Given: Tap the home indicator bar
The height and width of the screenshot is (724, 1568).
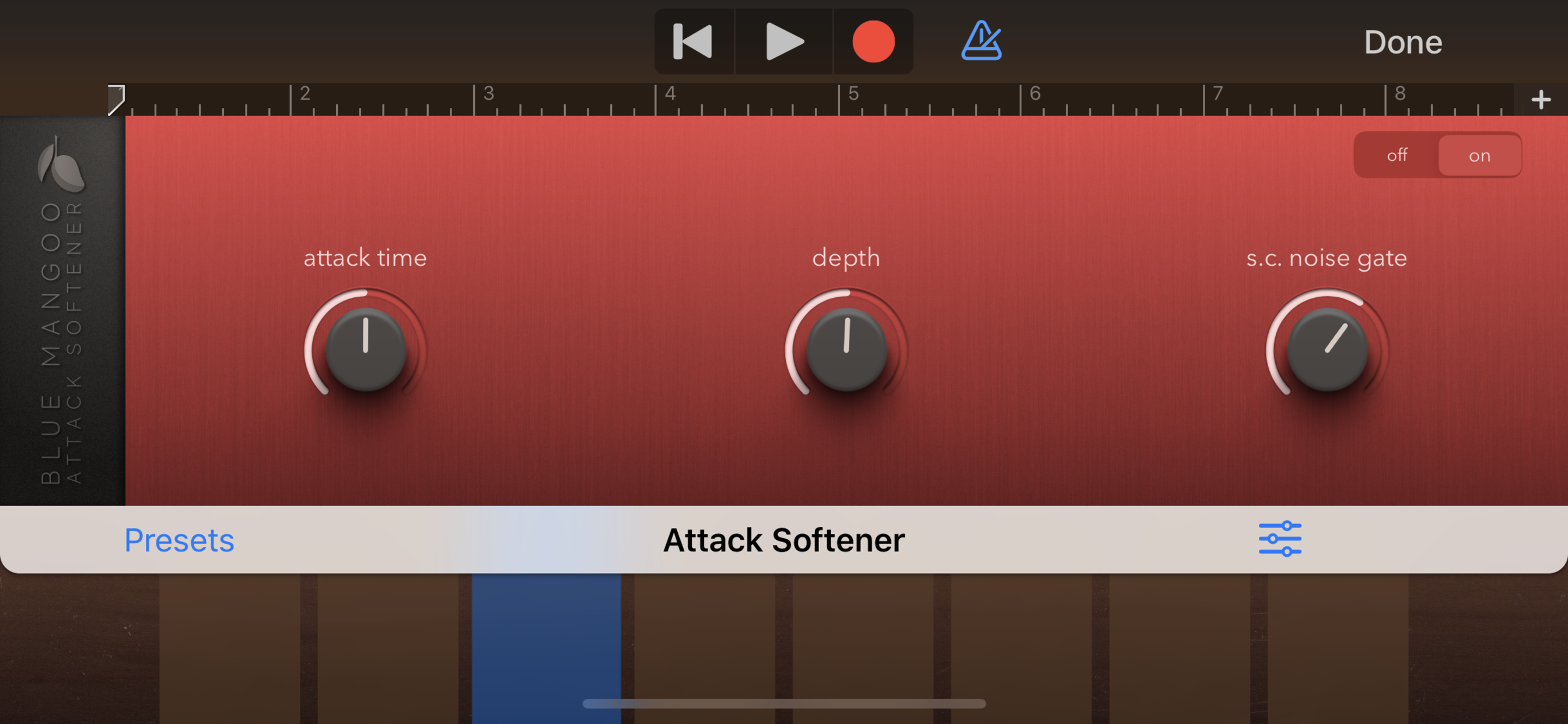Looking at the screenshot, I should [784, 704].
